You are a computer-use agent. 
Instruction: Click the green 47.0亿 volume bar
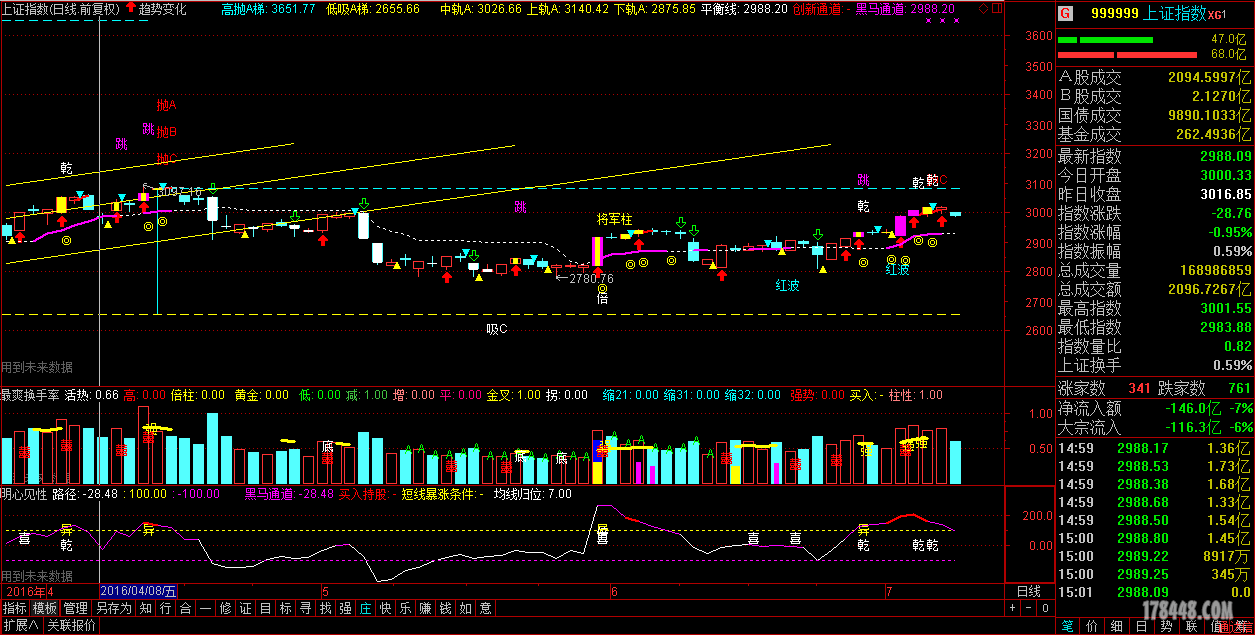(x=1103, y=40)
